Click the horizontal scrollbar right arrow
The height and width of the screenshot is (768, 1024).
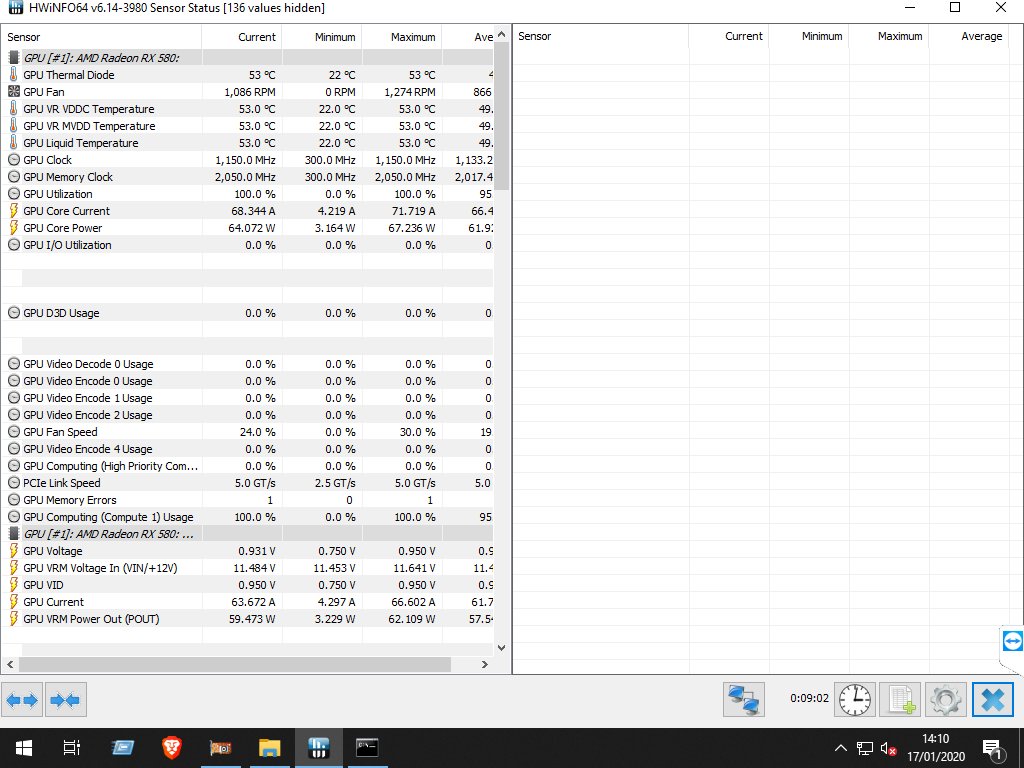[x=485, y=665]
